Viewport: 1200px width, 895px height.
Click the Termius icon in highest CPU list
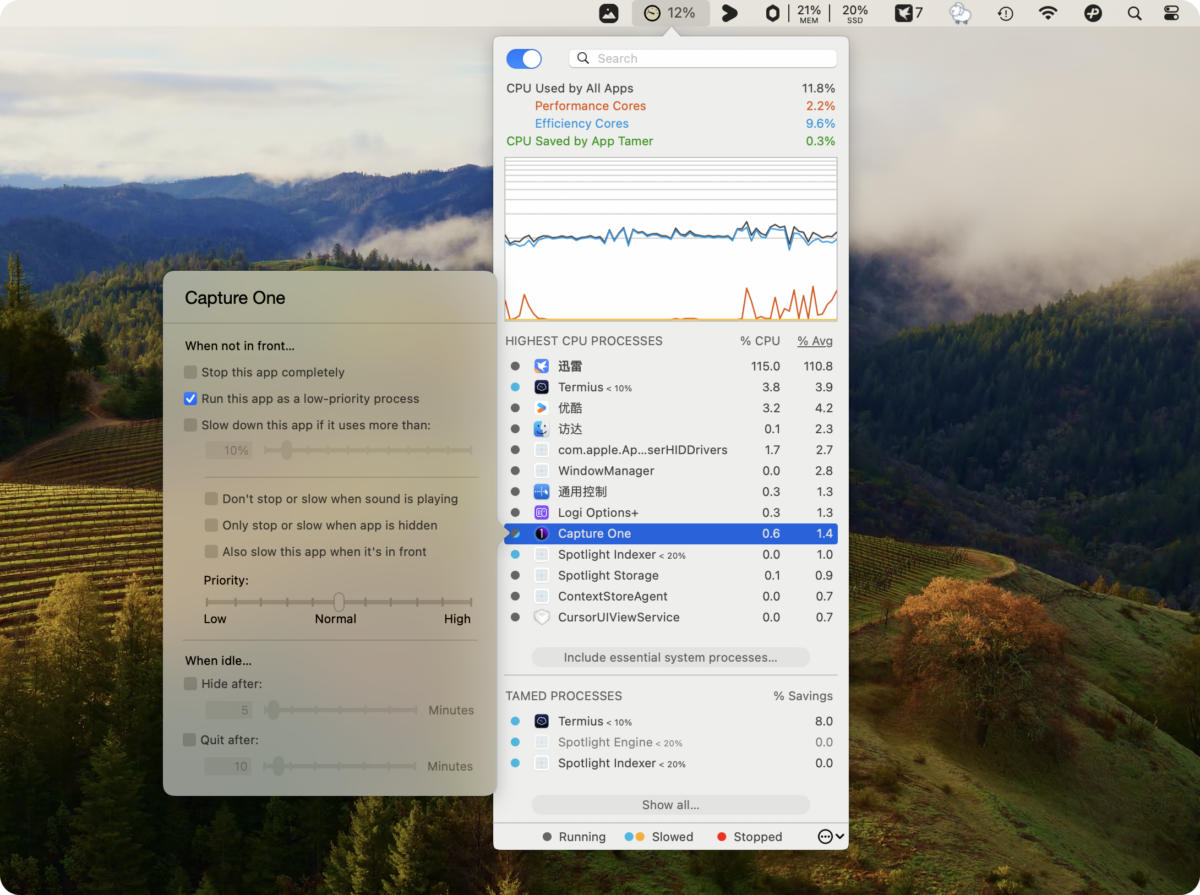click(x=541, y=387)
